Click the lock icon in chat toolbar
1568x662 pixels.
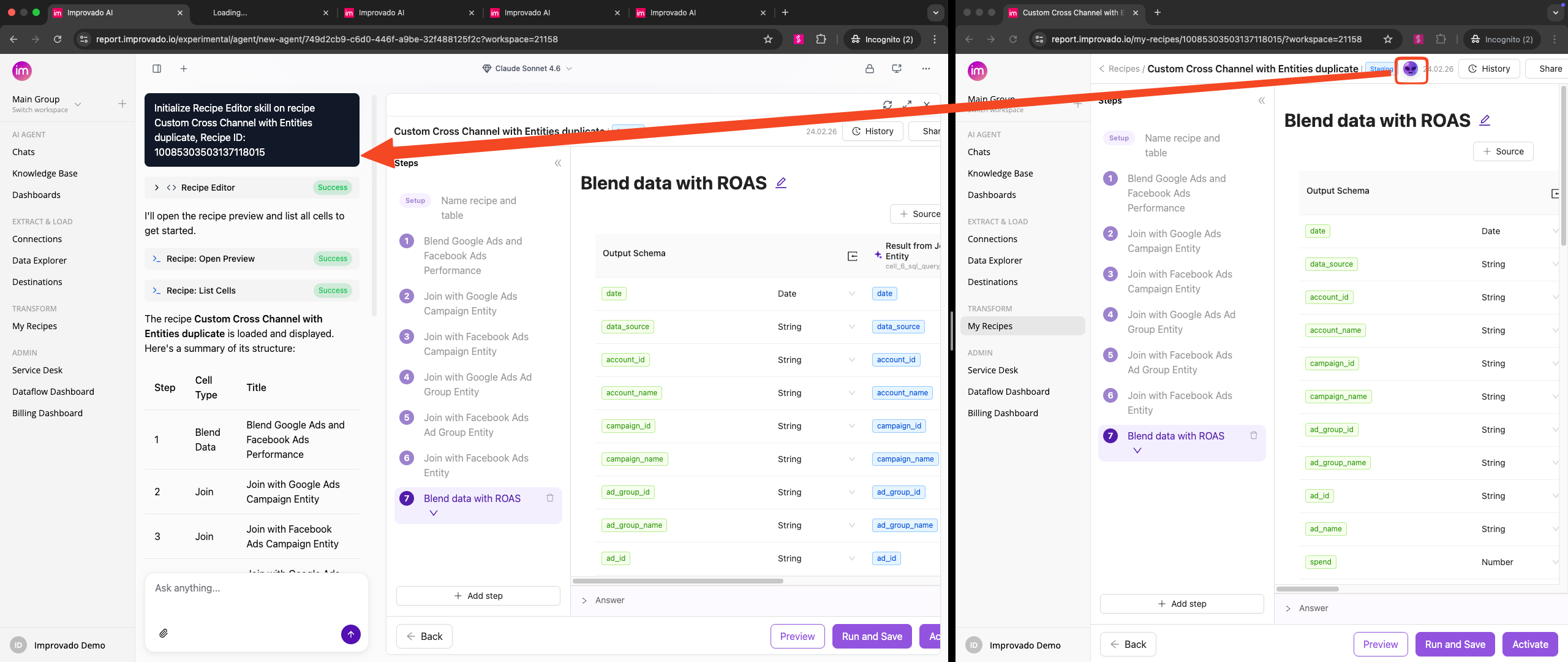point(870,69)
